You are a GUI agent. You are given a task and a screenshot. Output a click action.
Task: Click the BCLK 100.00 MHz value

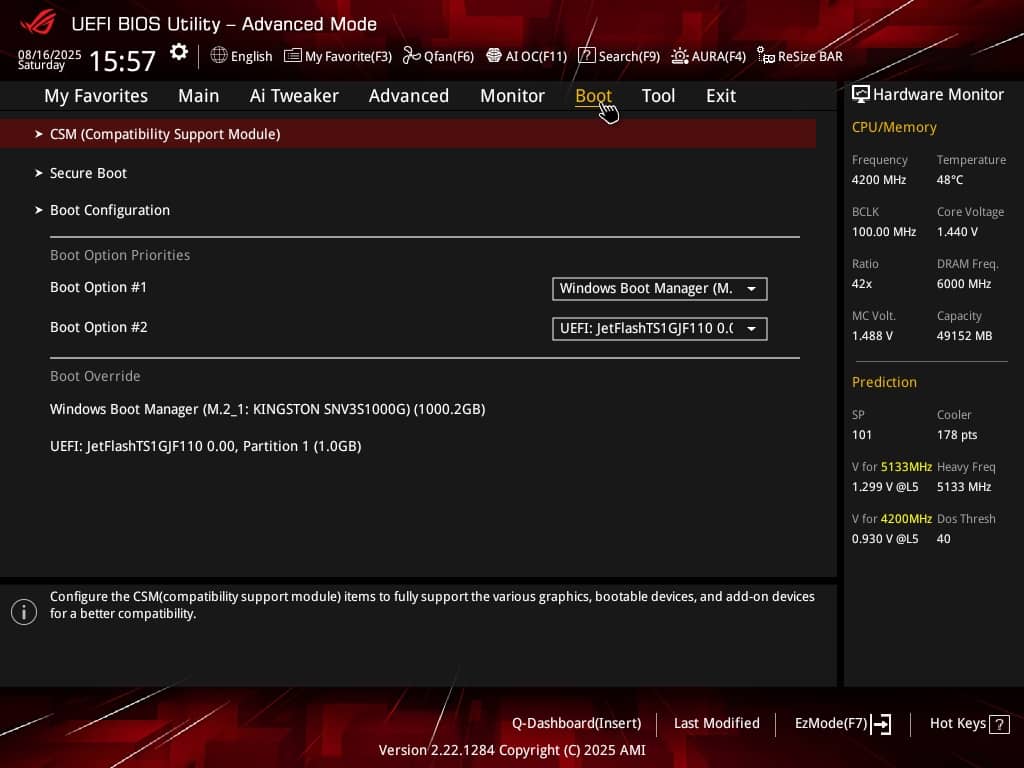(884, 232)
